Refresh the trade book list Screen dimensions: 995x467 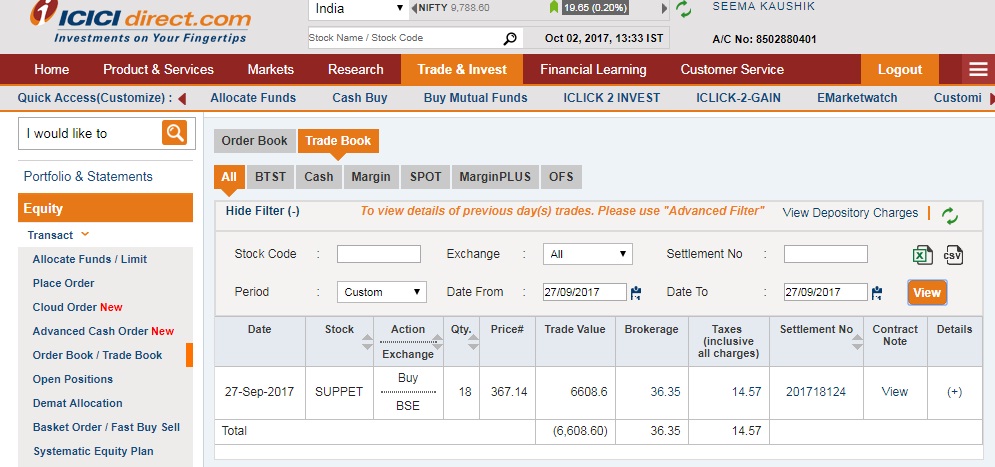tap(949, 216)
